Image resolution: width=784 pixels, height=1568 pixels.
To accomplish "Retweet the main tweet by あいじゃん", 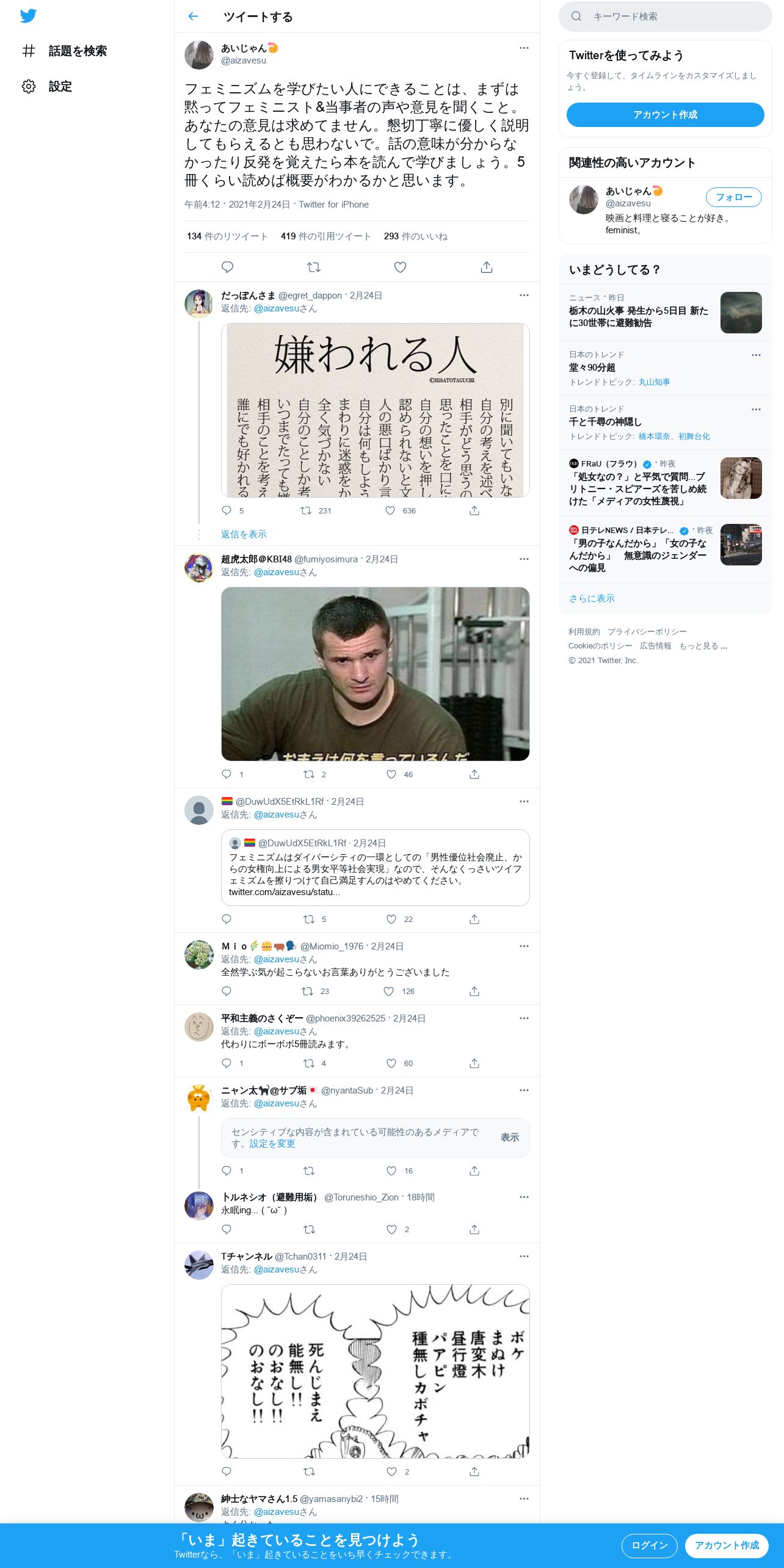I will (314, 267).
